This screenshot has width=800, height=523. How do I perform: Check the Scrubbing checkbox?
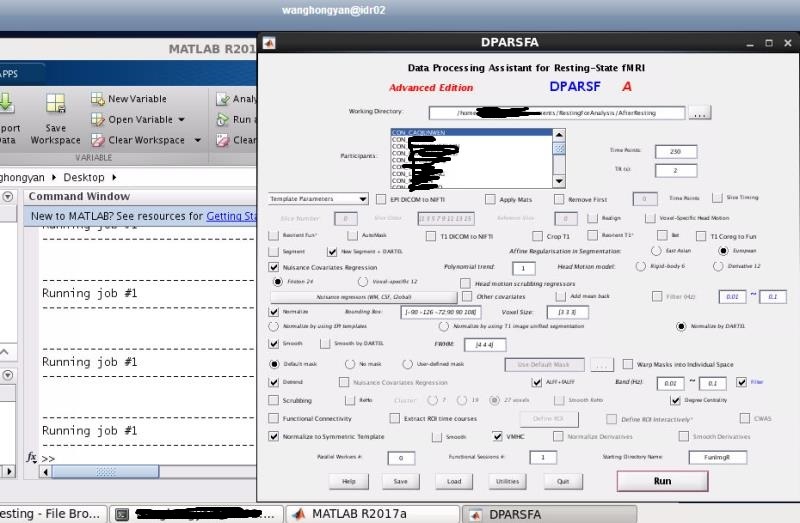click(273, 400)
